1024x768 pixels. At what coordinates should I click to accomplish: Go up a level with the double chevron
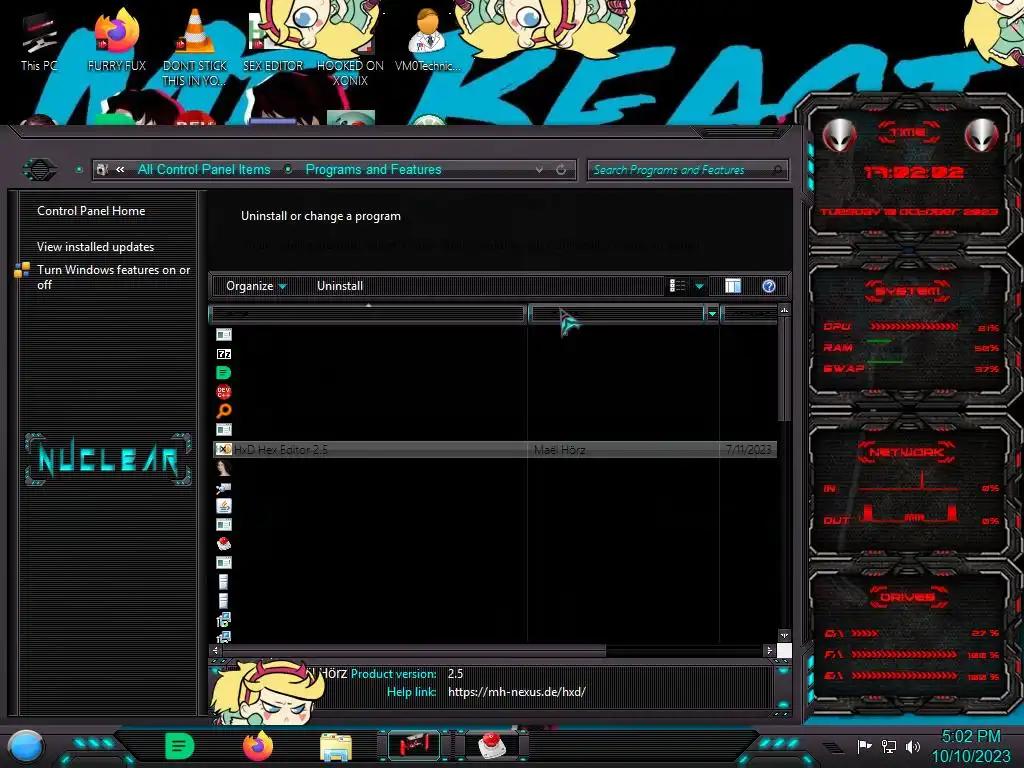tap(120, 170)
